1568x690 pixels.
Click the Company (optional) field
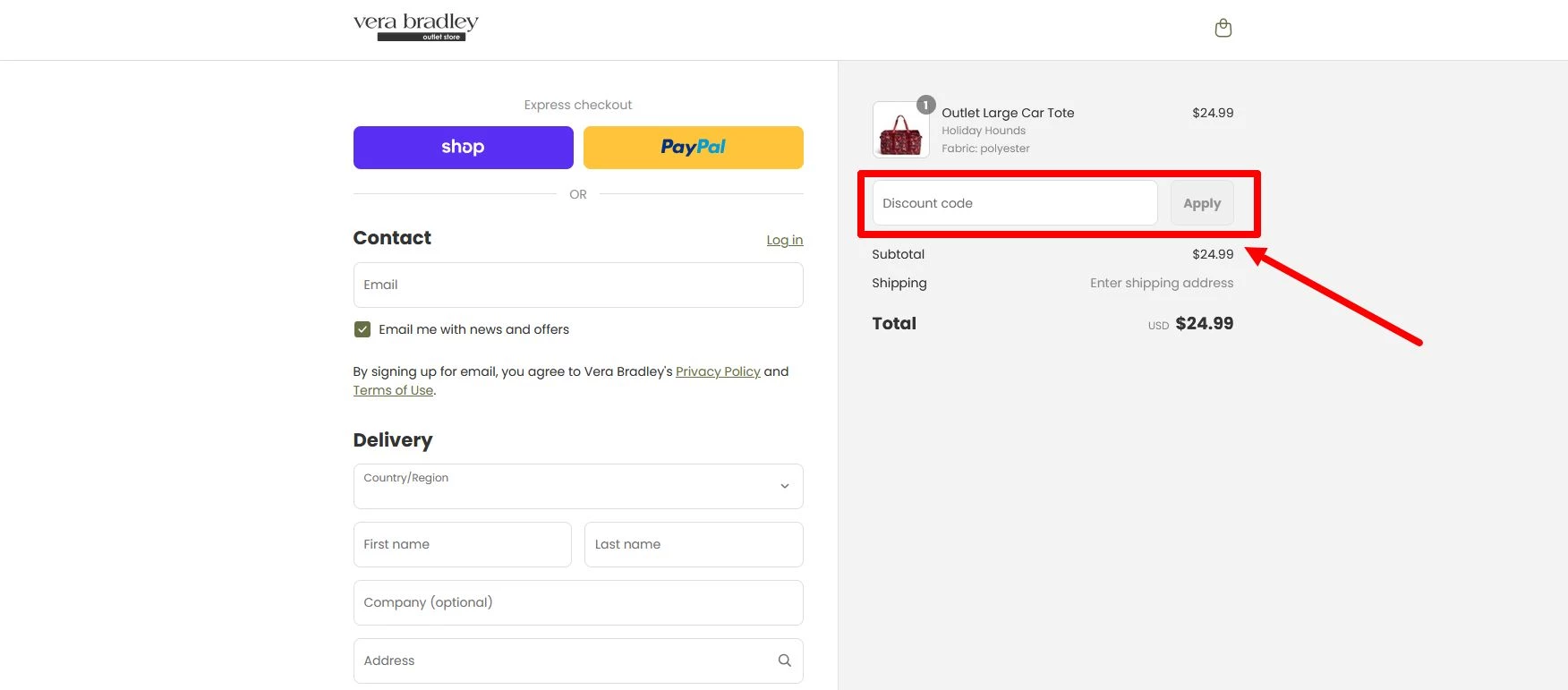[577, 602]
